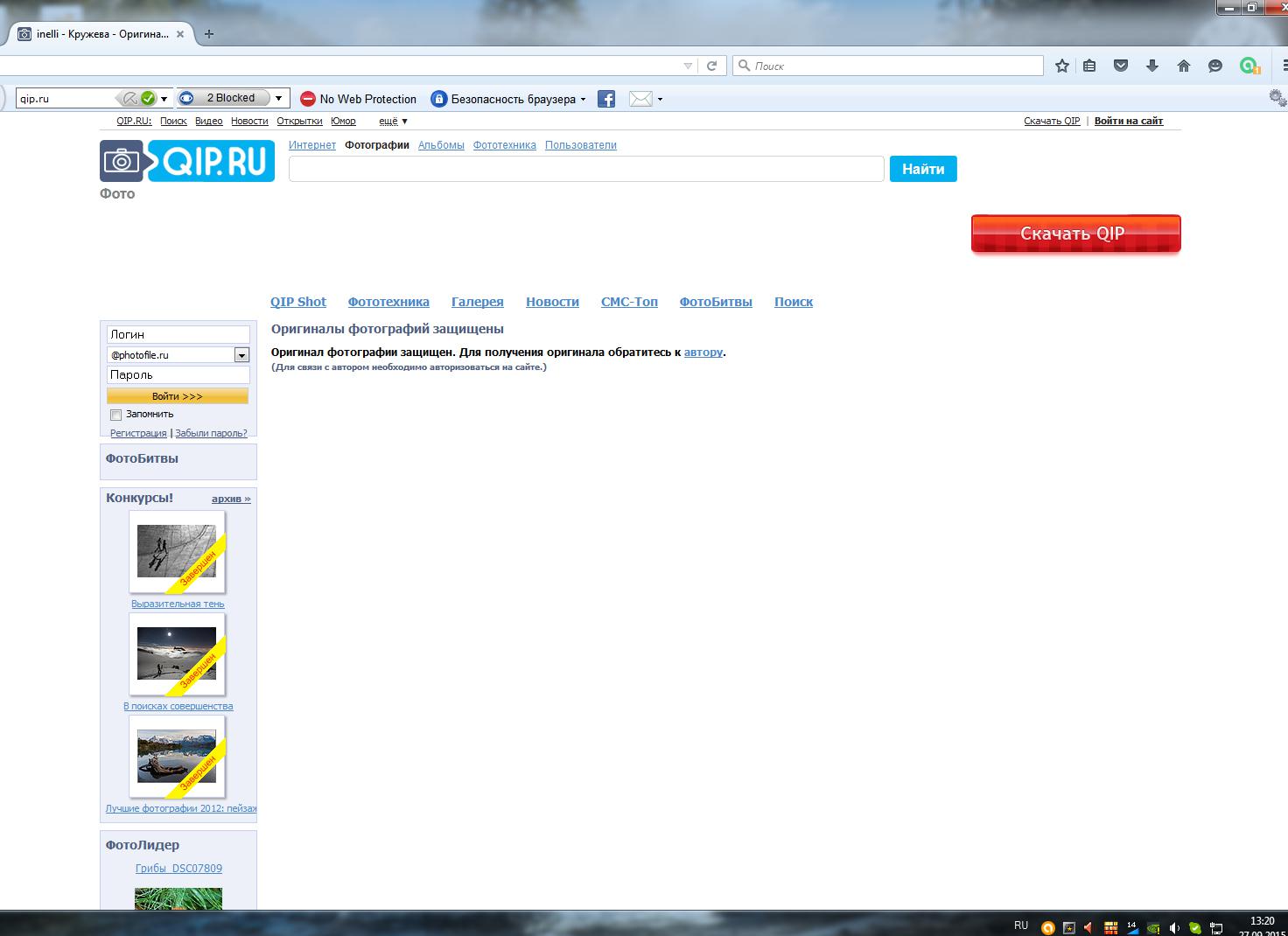Viewport: 1288px width, 936px height.
Task: Open the В поисках совершенства contest thumbnail
Action: coord(177,654)
